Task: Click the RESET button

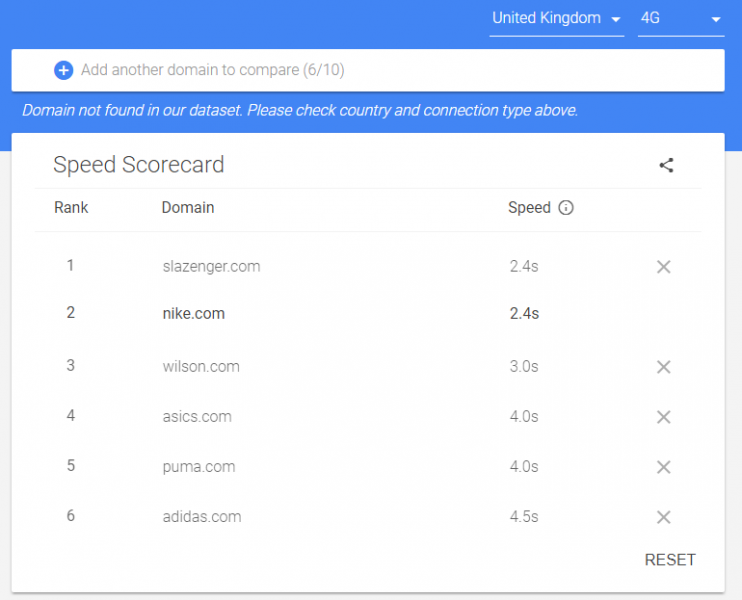Action: 670,560
